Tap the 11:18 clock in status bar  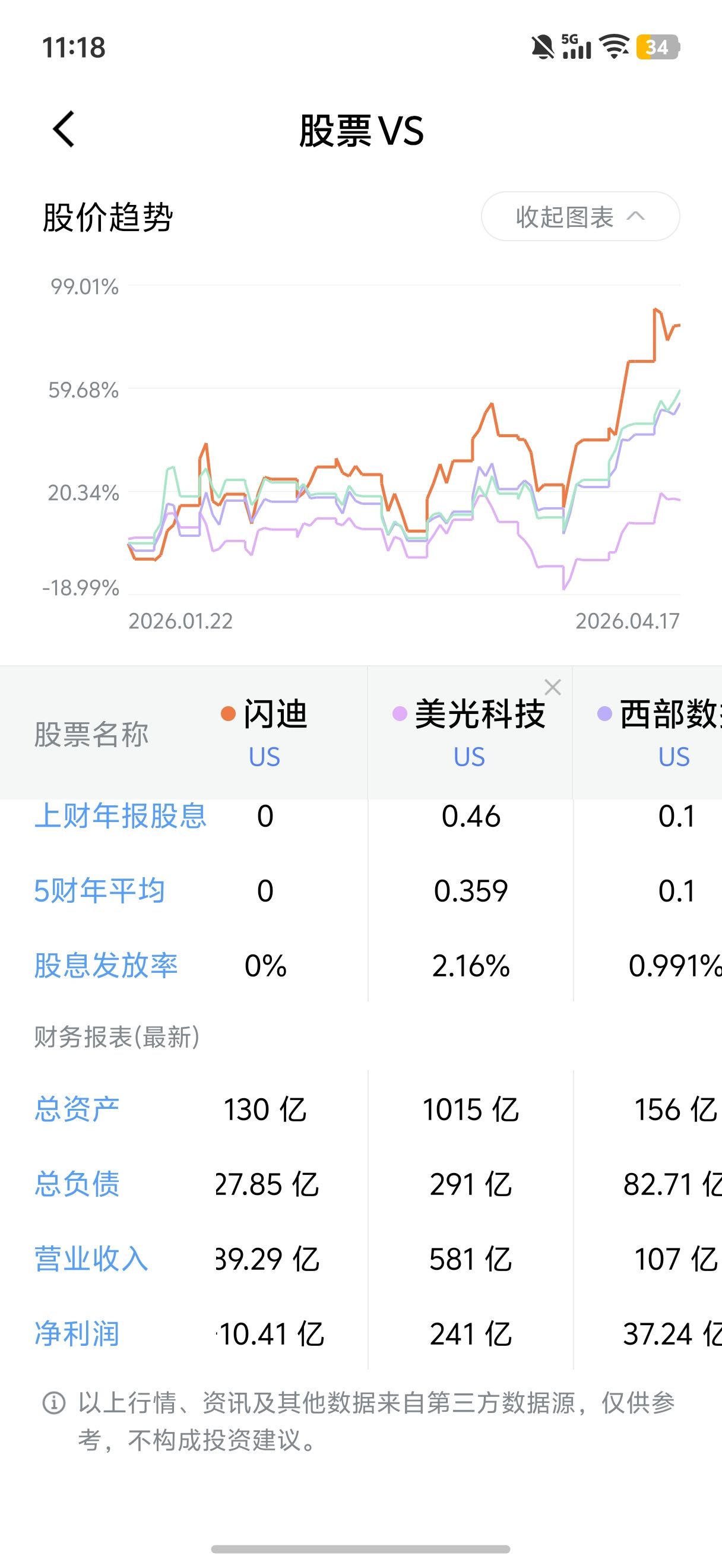point(74,48)
